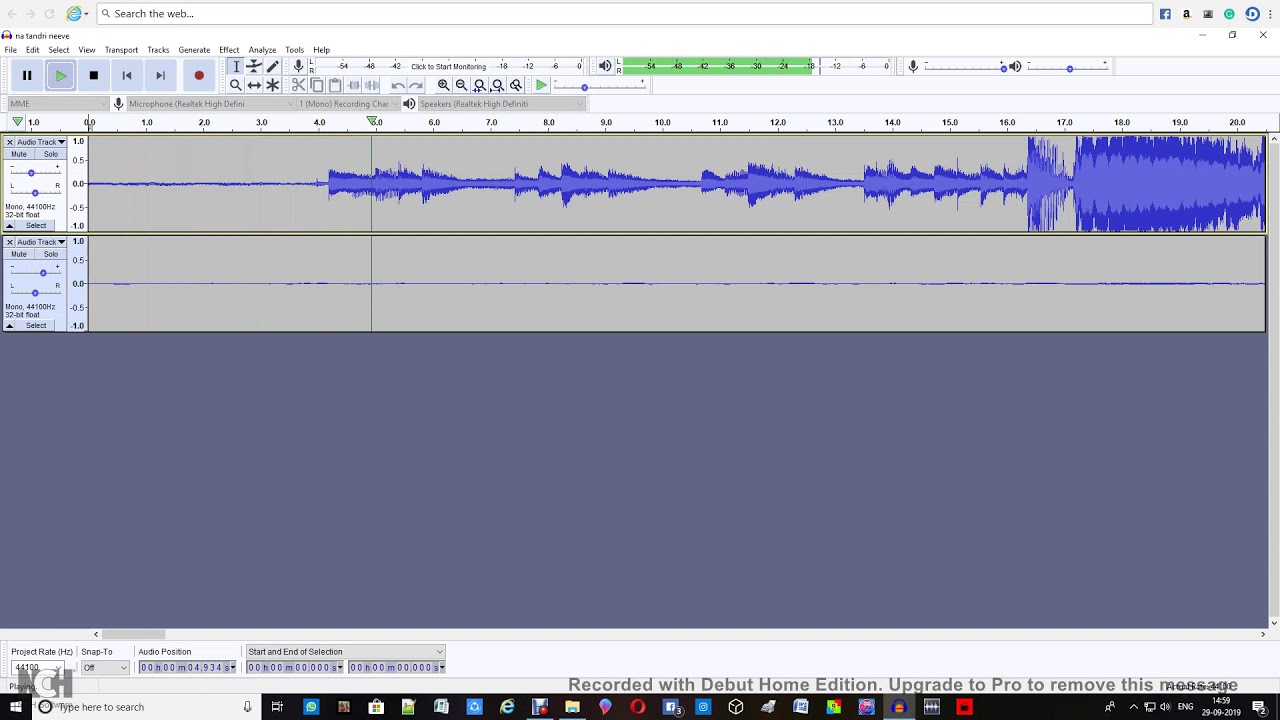Select the Draw pencil tool
The width and height of the screenshot is (1280, 720).
pyautogui.click(x=272, y=66)
